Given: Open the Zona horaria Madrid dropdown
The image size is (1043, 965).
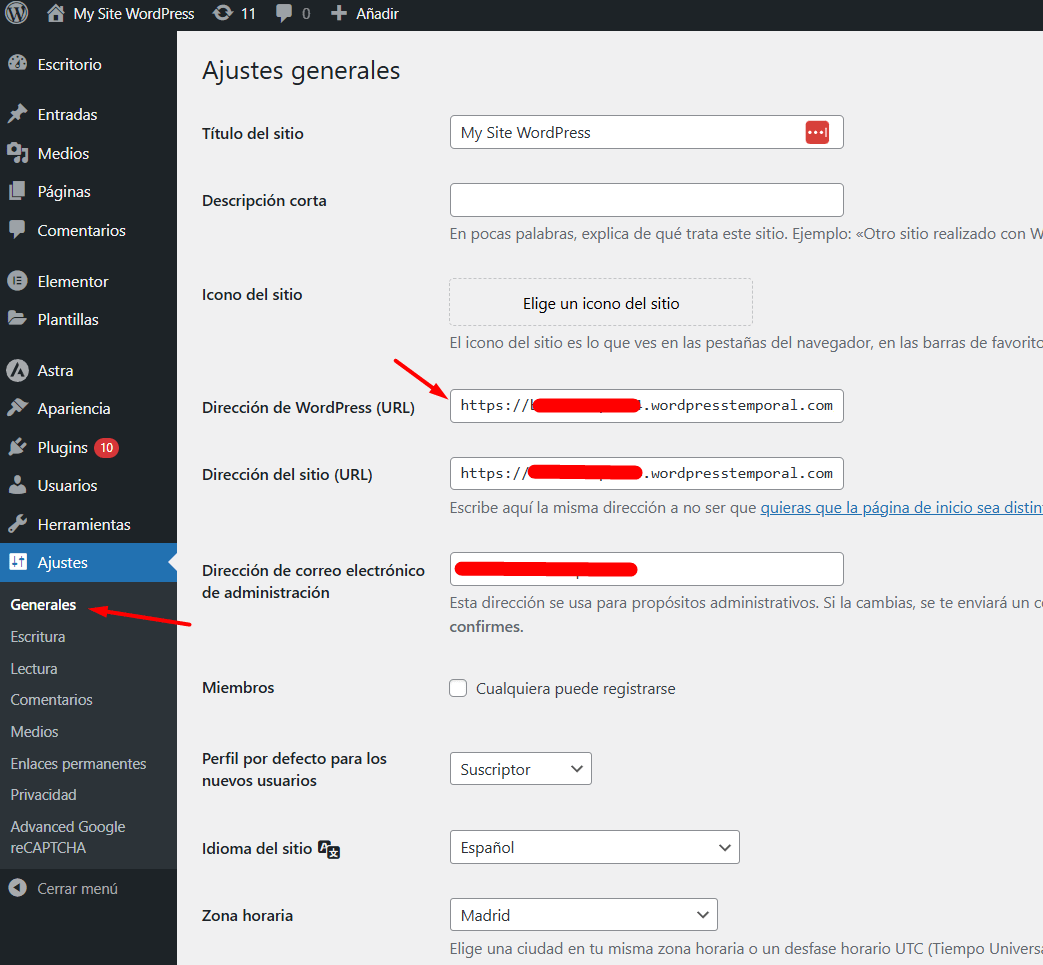Looking at the screenshot, I should pyautogui.click(x=583, y=915).
